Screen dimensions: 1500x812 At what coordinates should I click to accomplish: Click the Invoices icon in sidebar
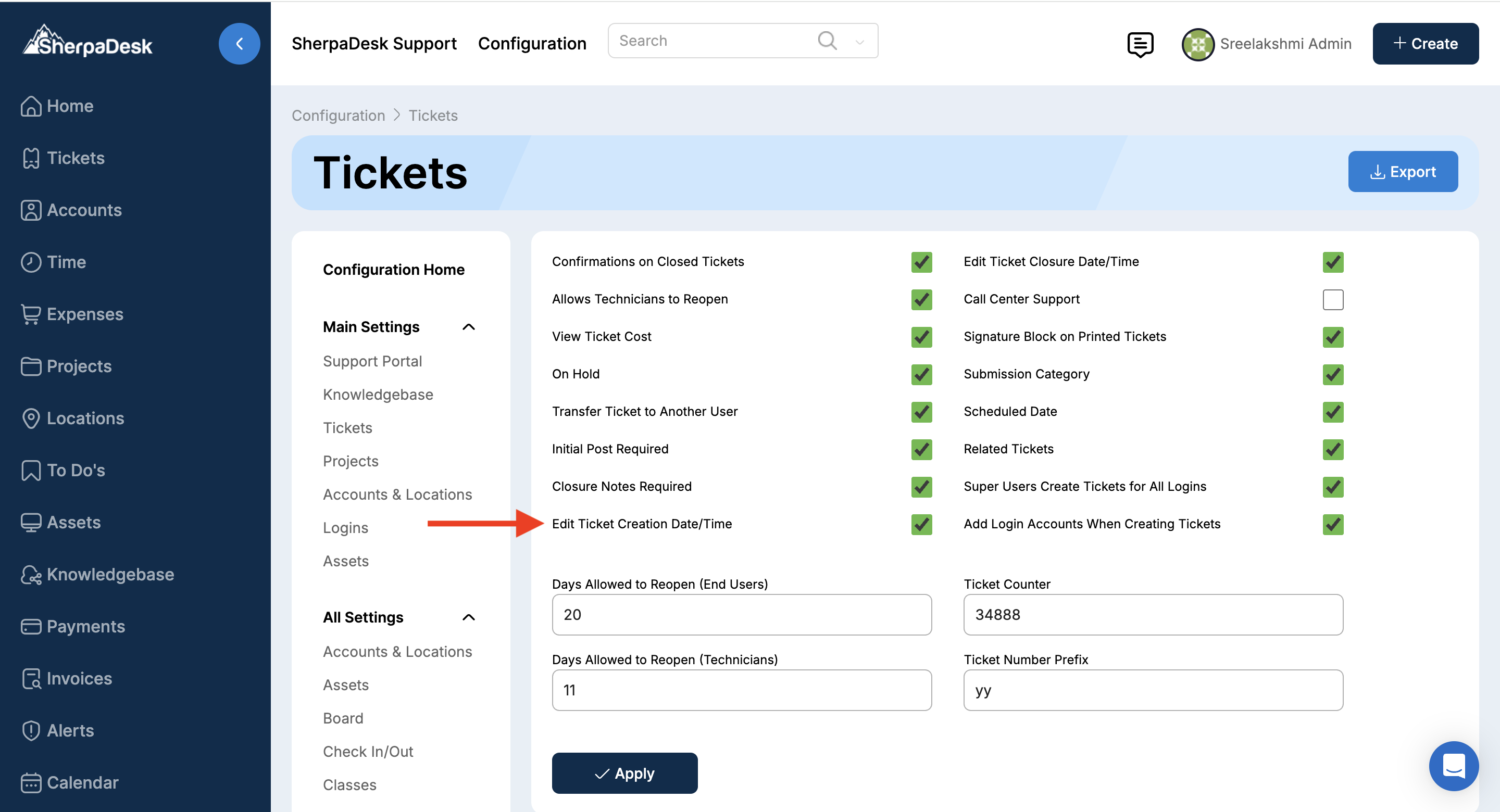30,679
